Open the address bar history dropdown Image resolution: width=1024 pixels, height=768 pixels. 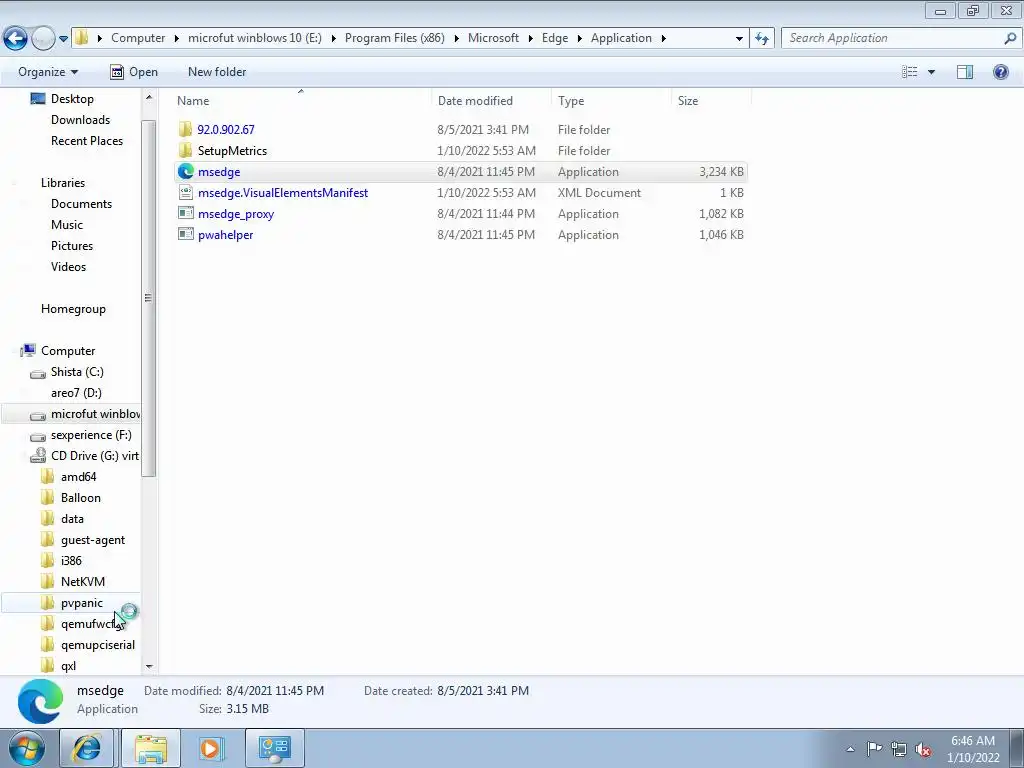click(739, 39)
